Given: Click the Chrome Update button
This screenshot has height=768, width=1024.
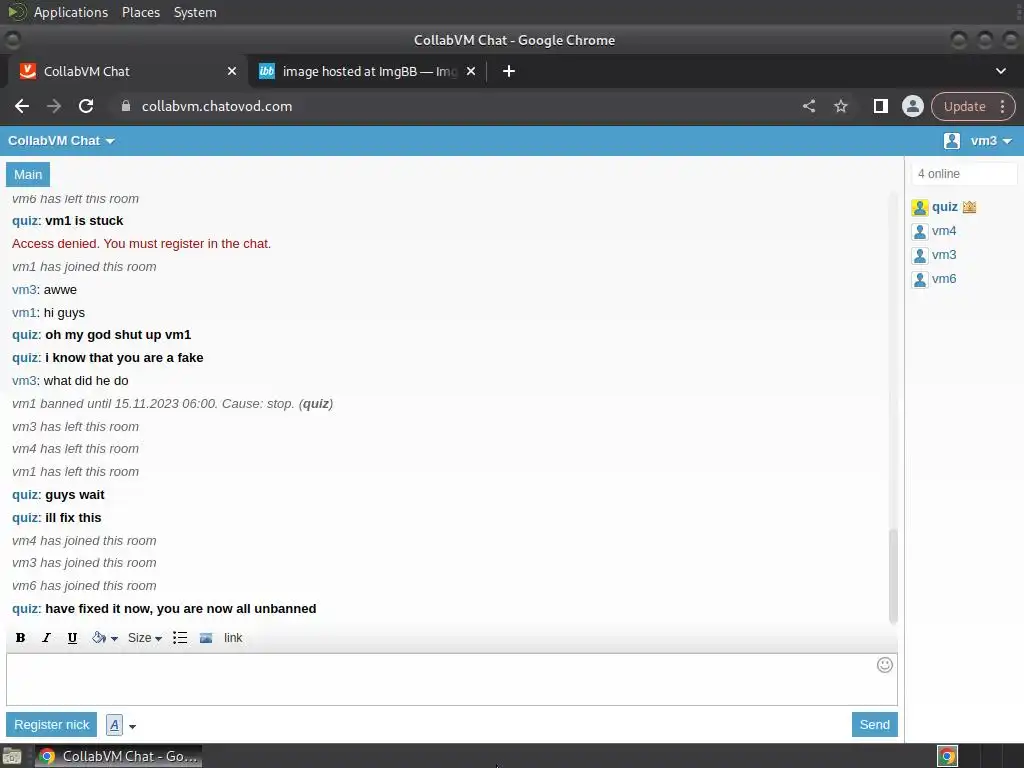Looking at the screenshot, I should [964, 106].
